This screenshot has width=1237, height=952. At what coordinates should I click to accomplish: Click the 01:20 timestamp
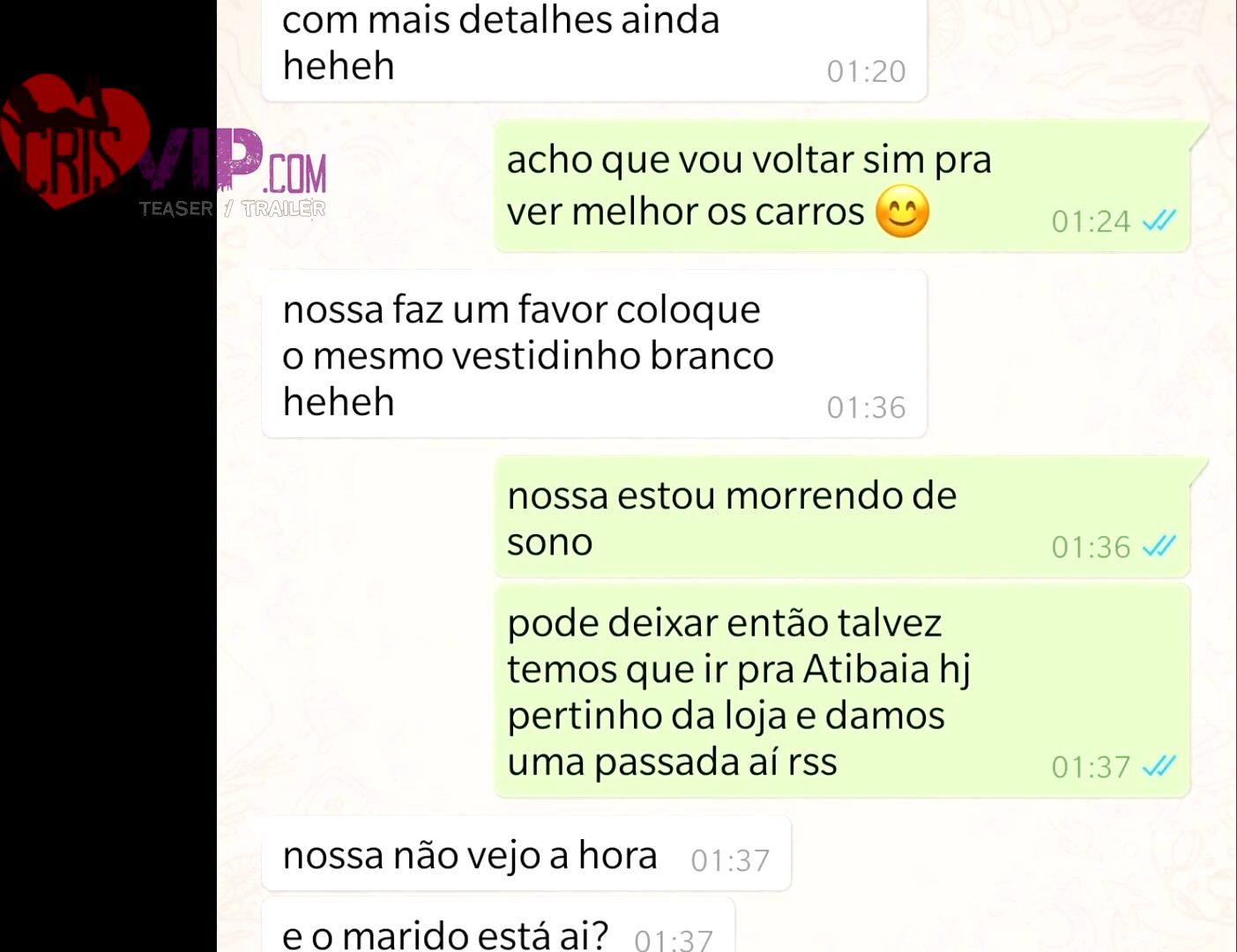866,71
